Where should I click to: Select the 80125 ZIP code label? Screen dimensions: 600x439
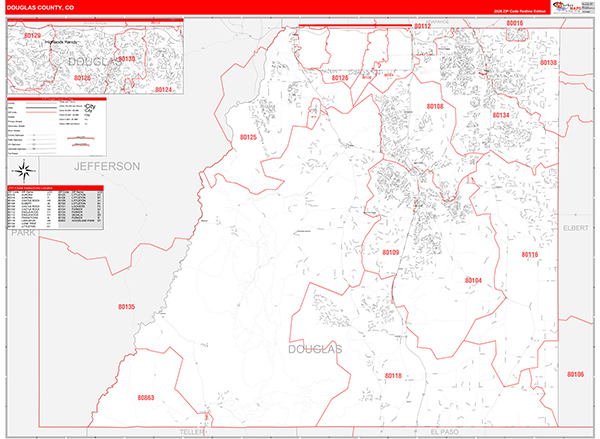[248, 137]
